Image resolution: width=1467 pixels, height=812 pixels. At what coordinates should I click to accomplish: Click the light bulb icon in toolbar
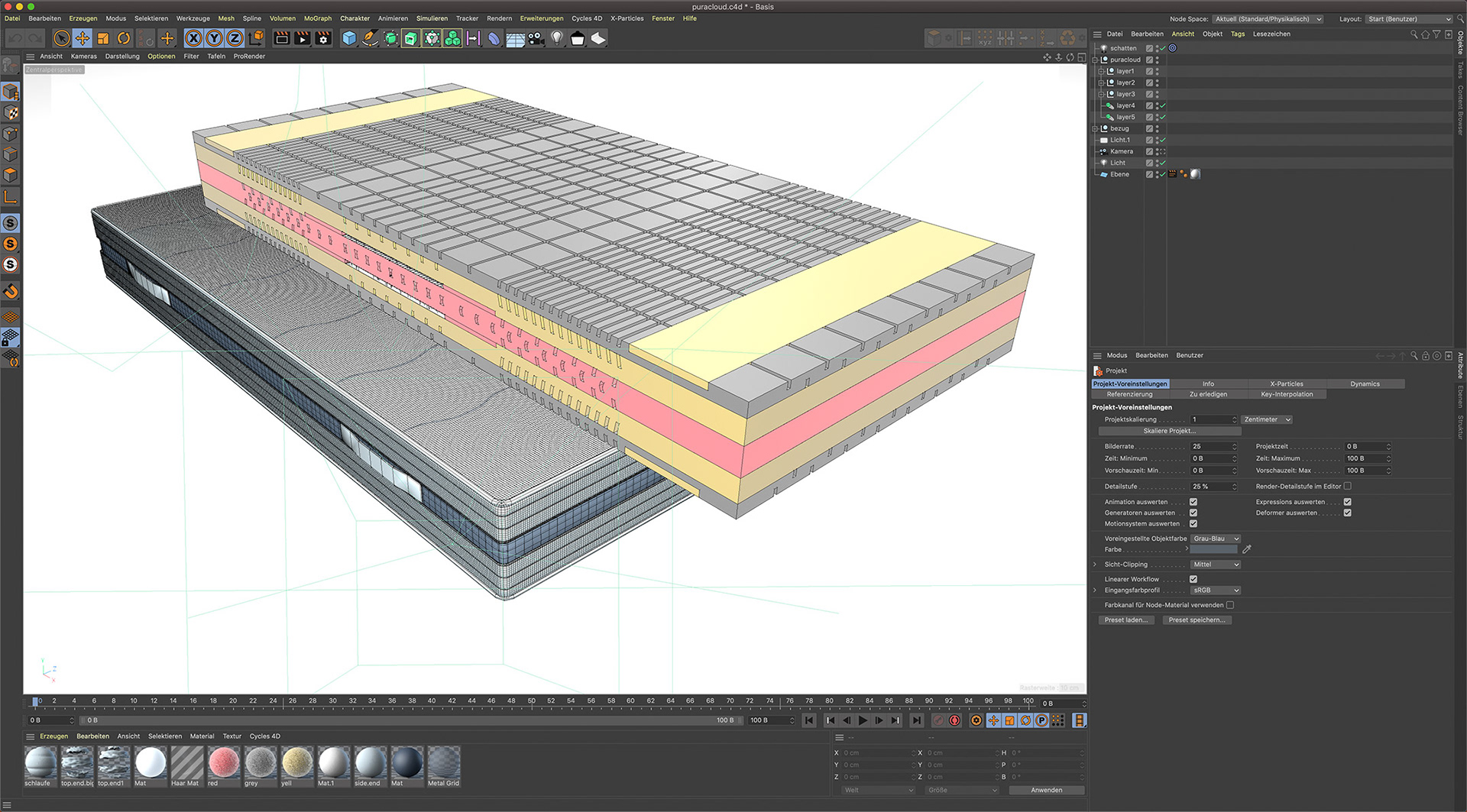click(x=557, y=38)
